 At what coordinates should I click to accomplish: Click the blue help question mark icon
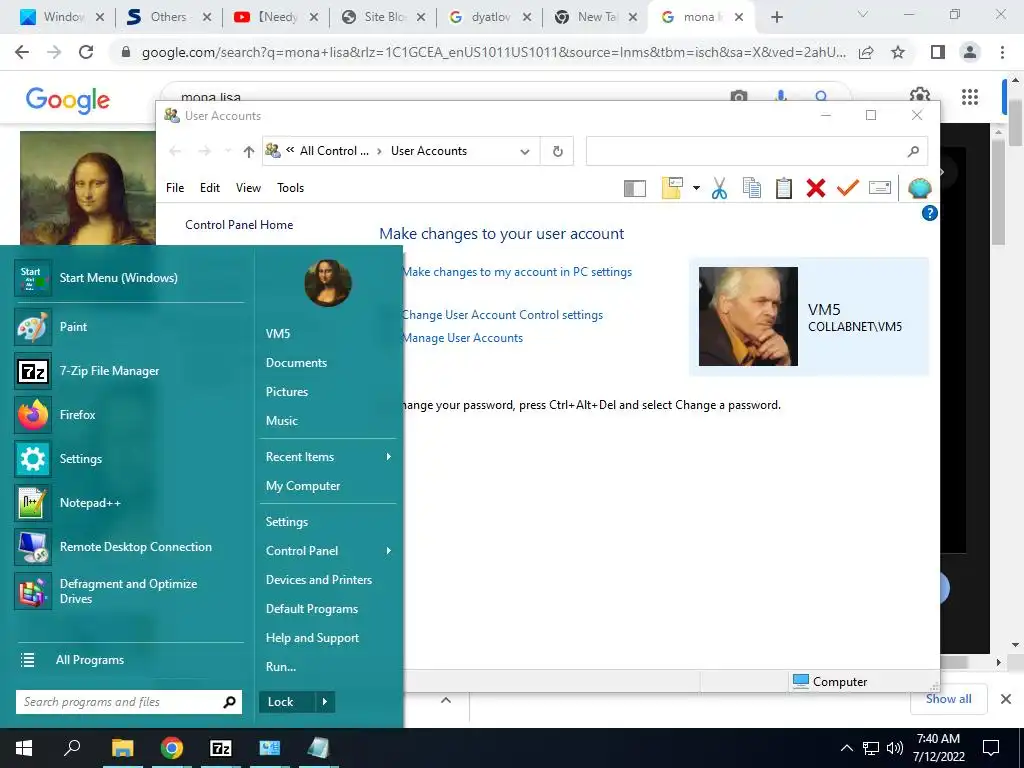(929, 213)
